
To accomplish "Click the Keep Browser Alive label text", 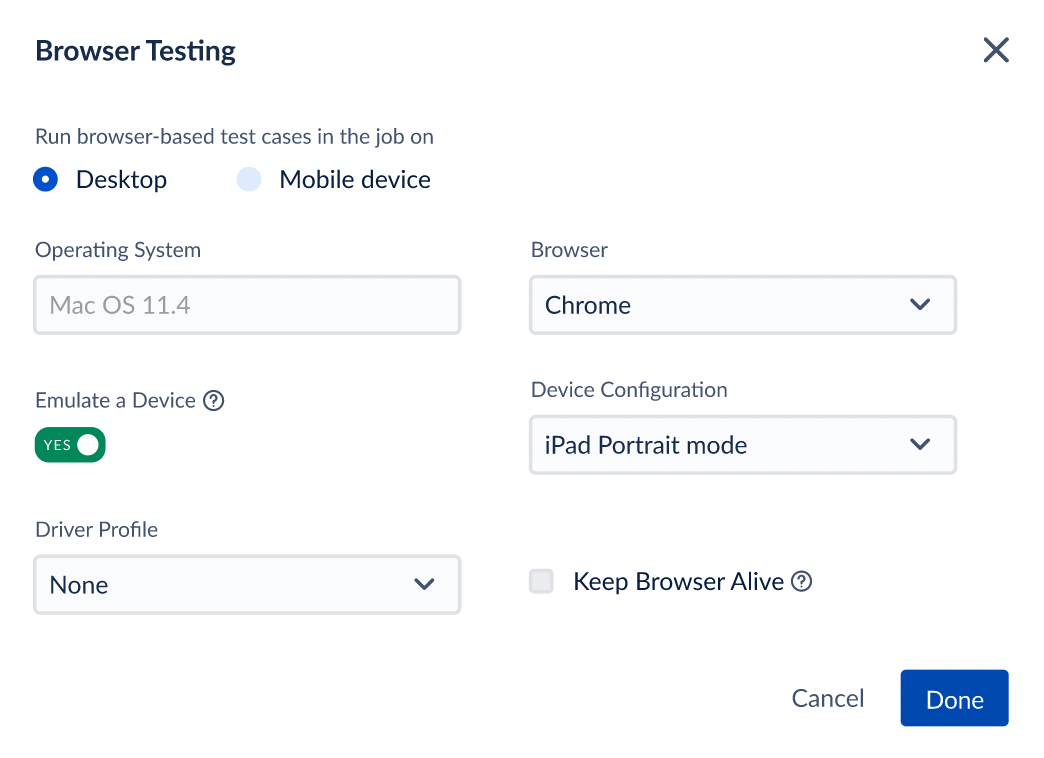I will click(678, 582).
